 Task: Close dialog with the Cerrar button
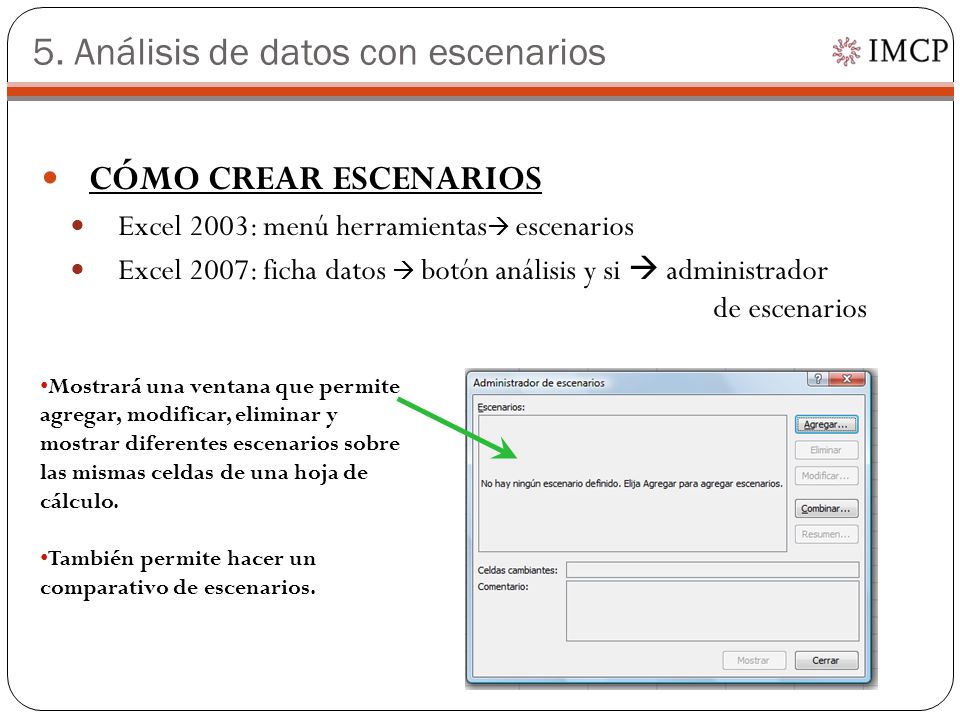(826, 660)
